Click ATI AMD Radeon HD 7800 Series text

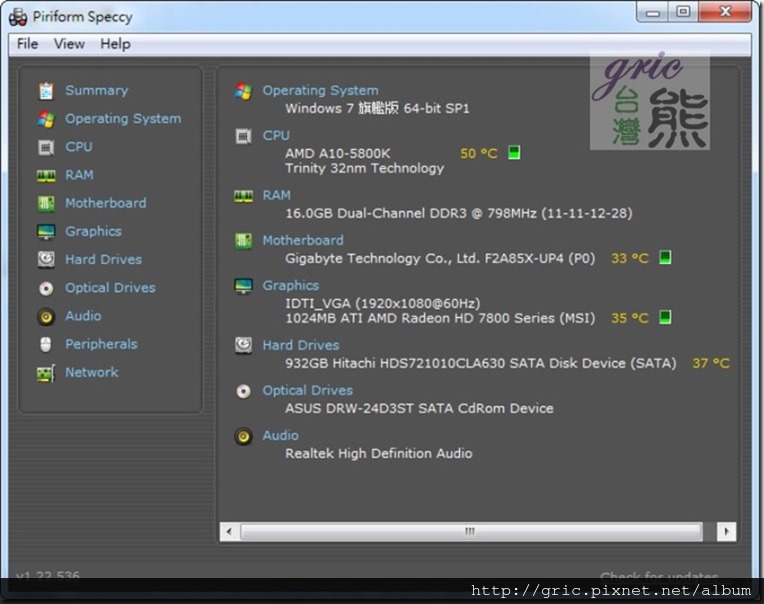coord(440,318)
